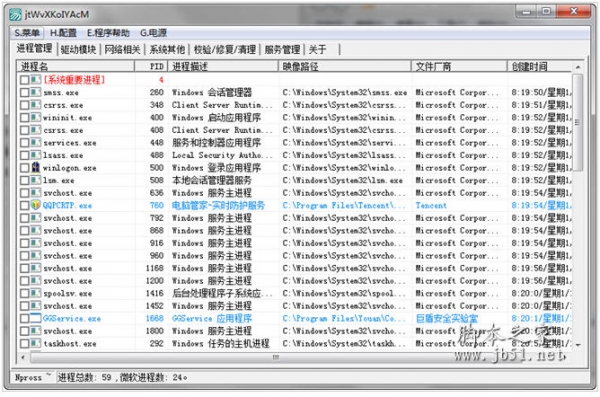600x397 pixels.
Task: Click the taskhost.exe process icon
Action: pyautogui.click(x=36, y=343)
